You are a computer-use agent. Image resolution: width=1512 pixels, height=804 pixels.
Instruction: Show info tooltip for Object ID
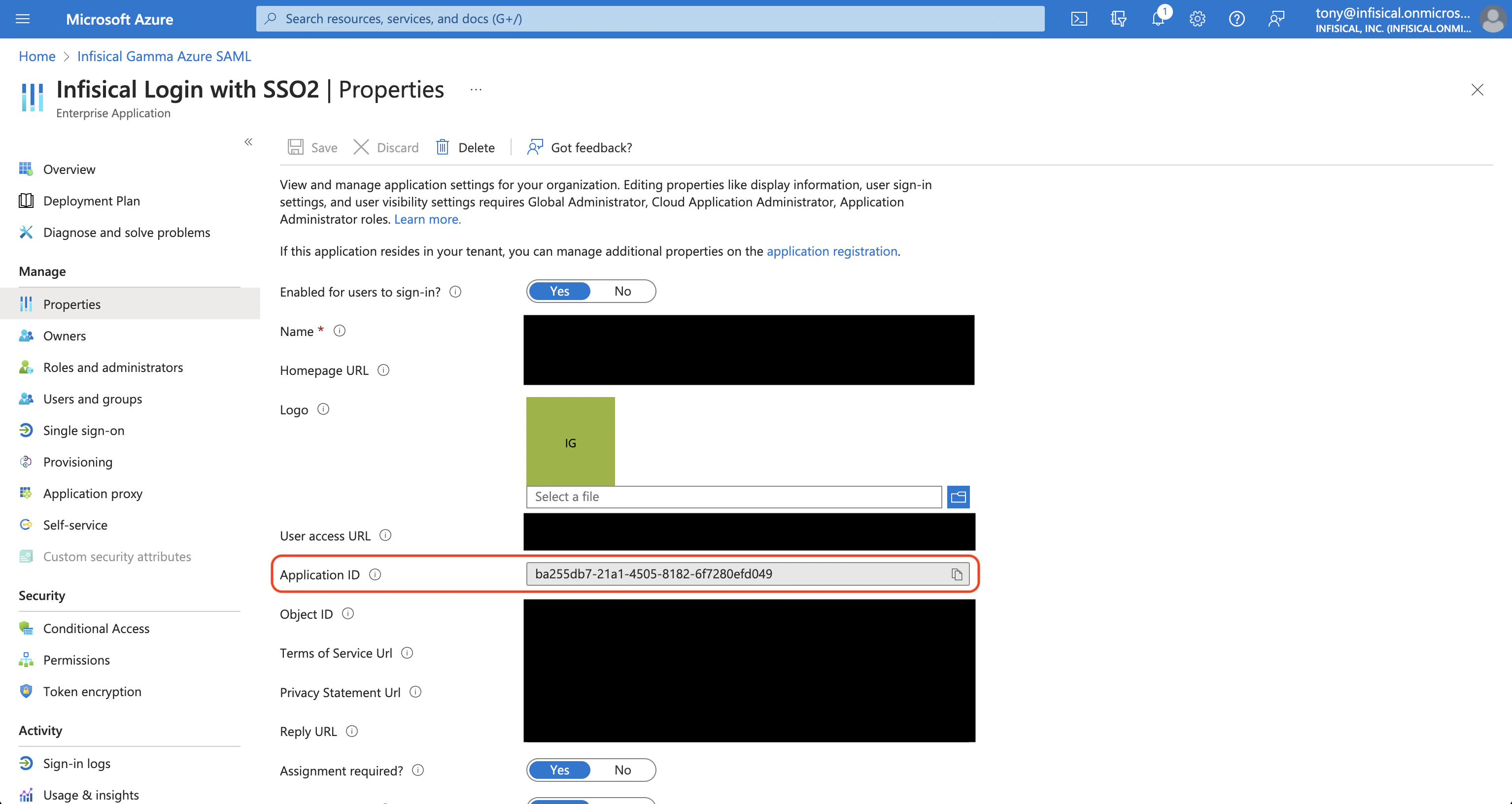[348, 614]
